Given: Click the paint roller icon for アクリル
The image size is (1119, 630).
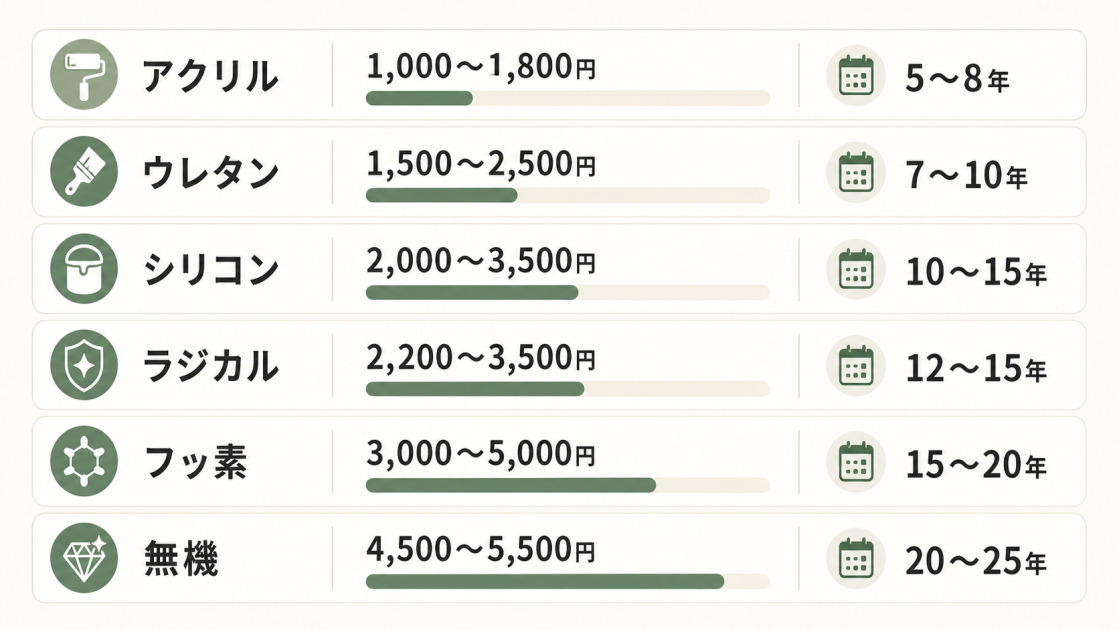Looking at the screenshot, I should (84, 74).
